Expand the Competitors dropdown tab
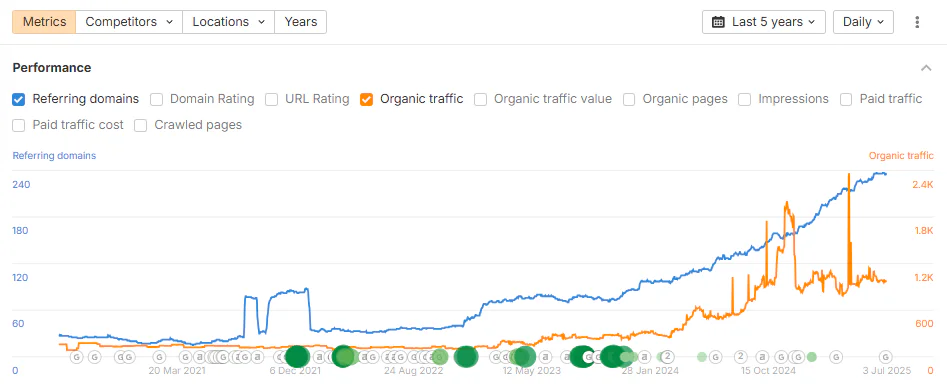 (129, 22)
